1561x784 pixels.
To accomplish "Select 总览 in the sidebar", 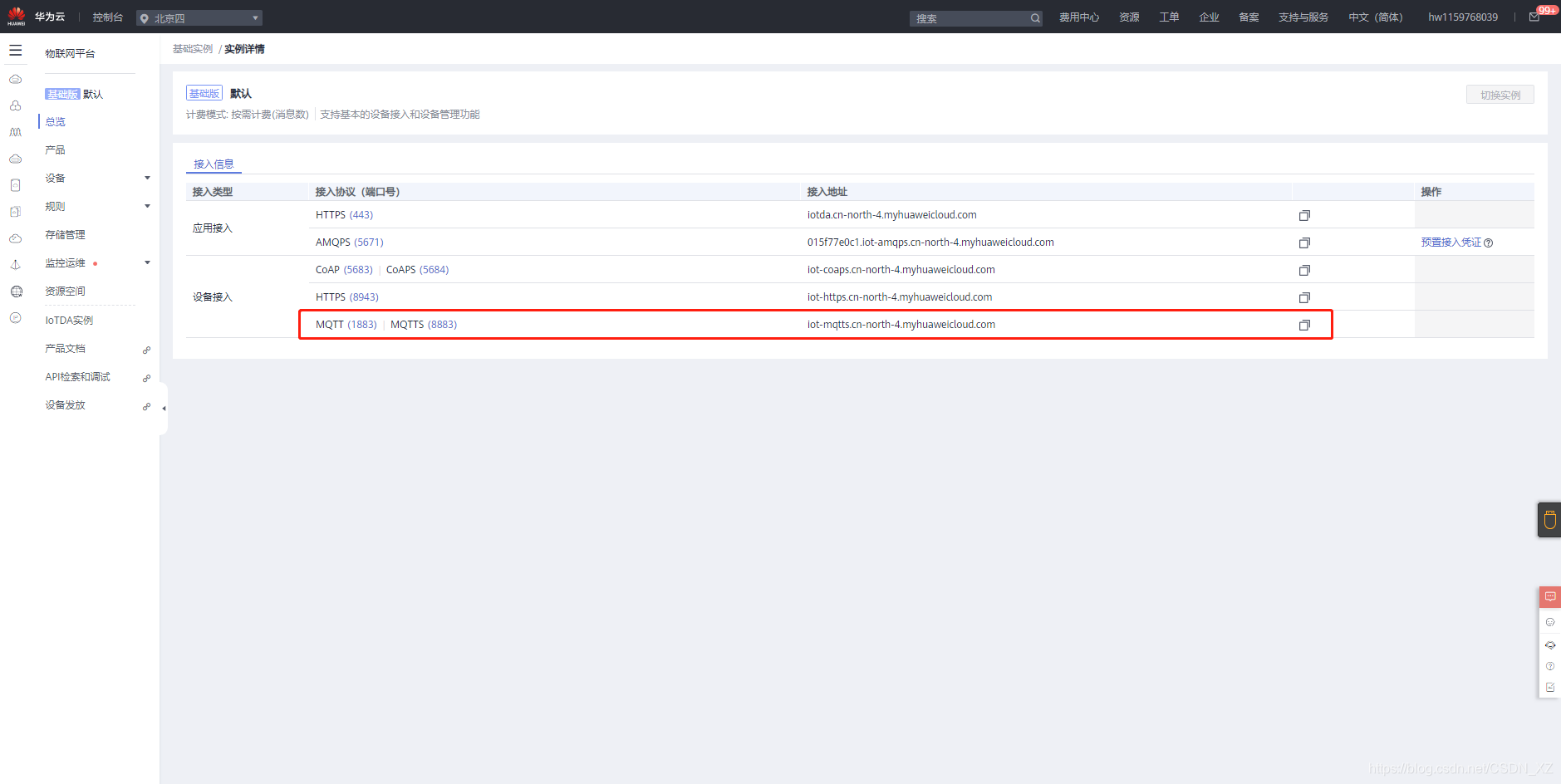I will pyautogui.click(x=56, y=122).
